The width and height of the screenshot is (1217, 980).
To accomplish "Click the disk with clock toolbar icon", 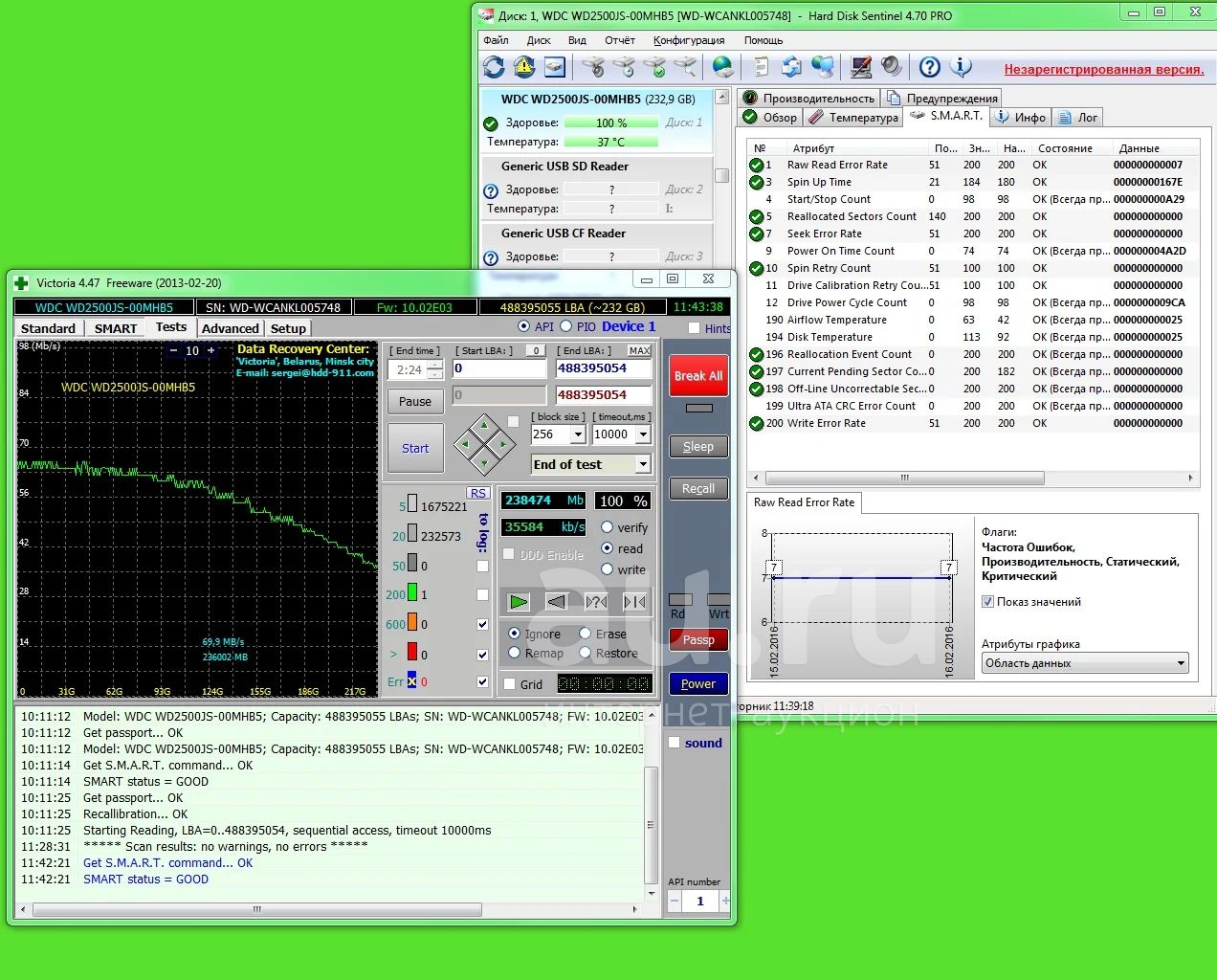I will click(624, 67).
